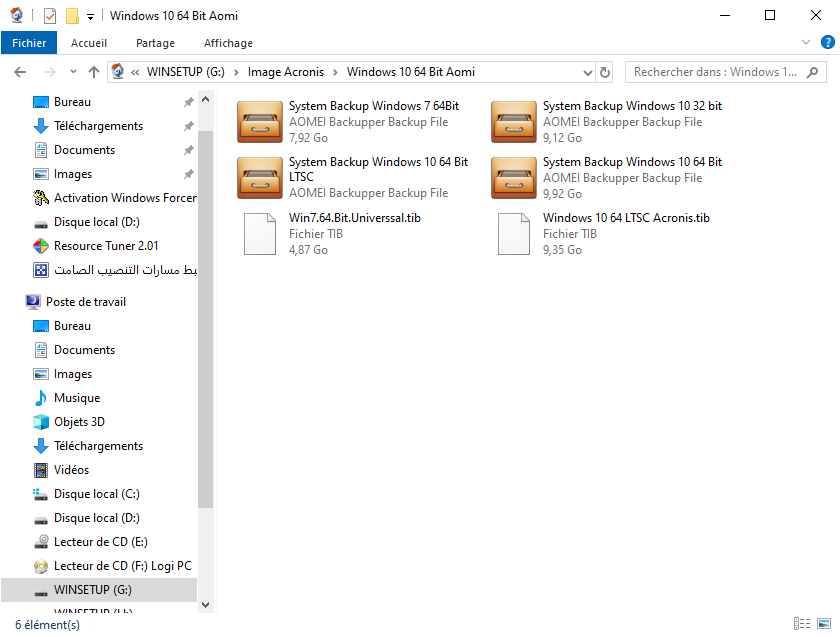Open the Properties quick access toolbar icon

pos(50,16)
